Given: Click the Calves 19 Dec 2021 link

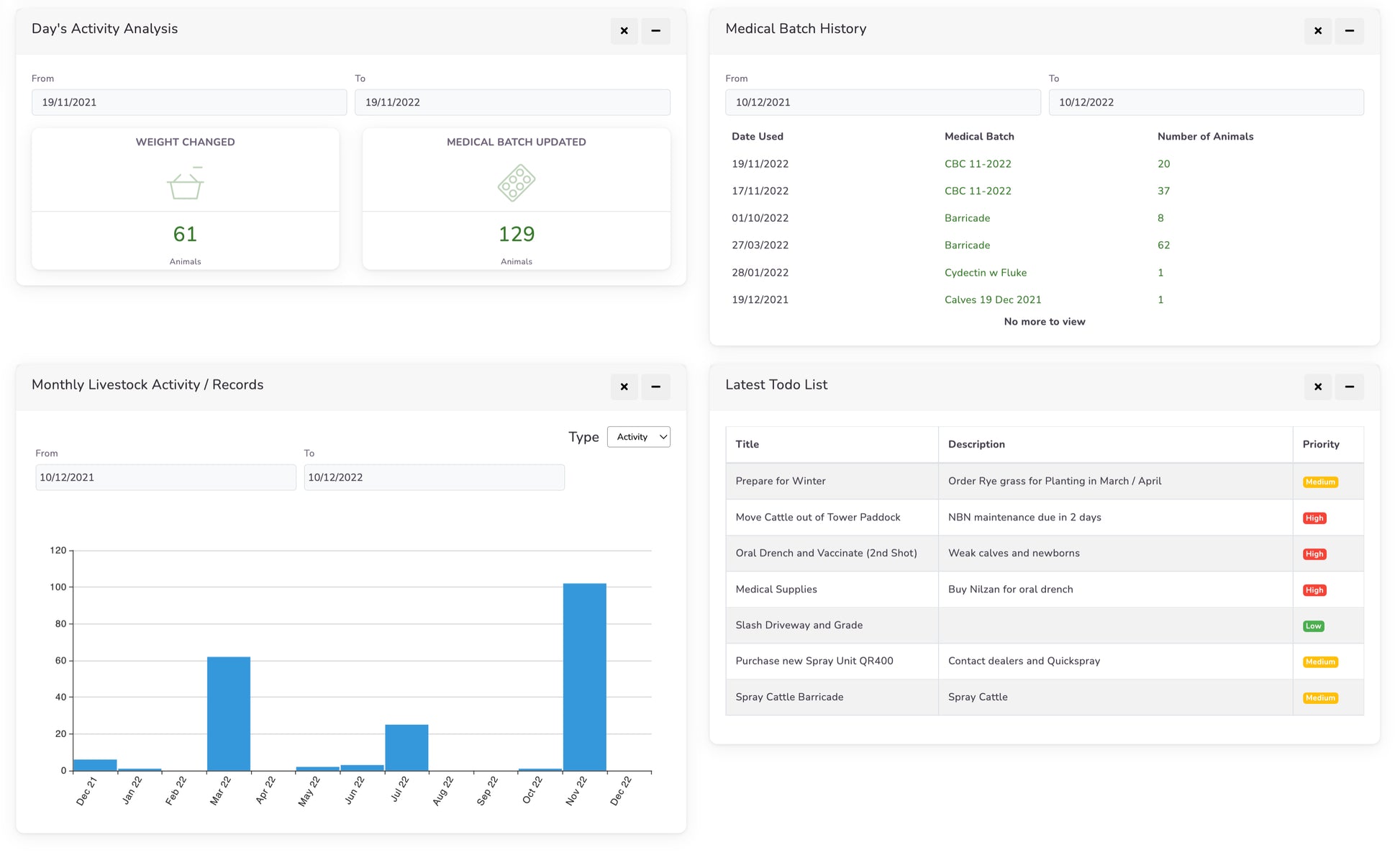Looking at the screenshot, I should (x=992, y=300).
